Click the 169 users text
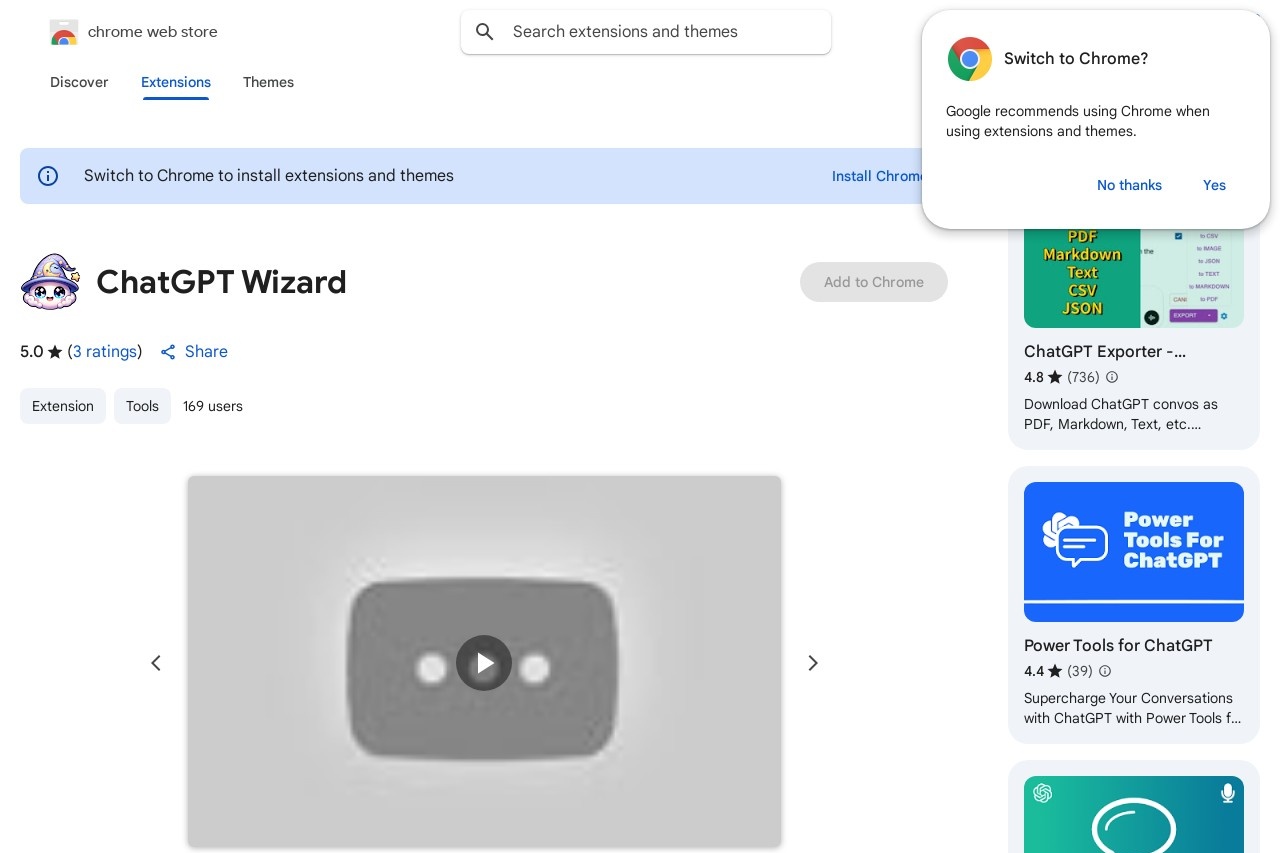1280x853 pixels. [213, 406]
